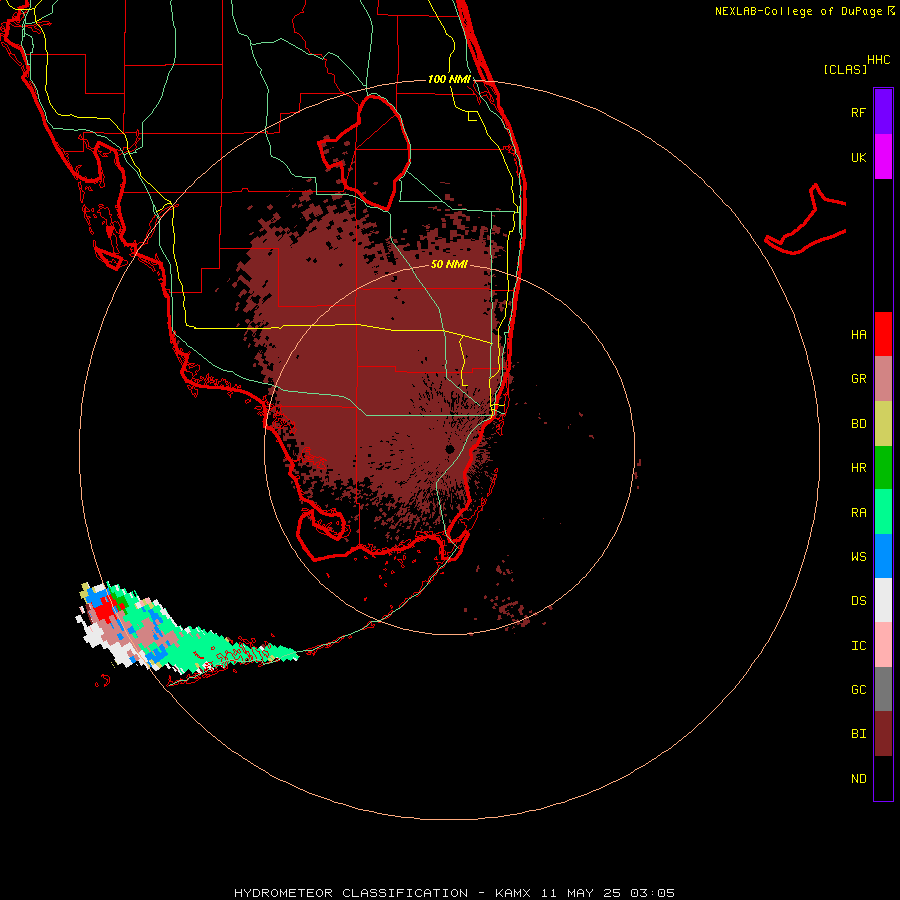Screen dimensions: 900x900
Task: Click the IC light pink legend swatch
Action: point(883,645)
